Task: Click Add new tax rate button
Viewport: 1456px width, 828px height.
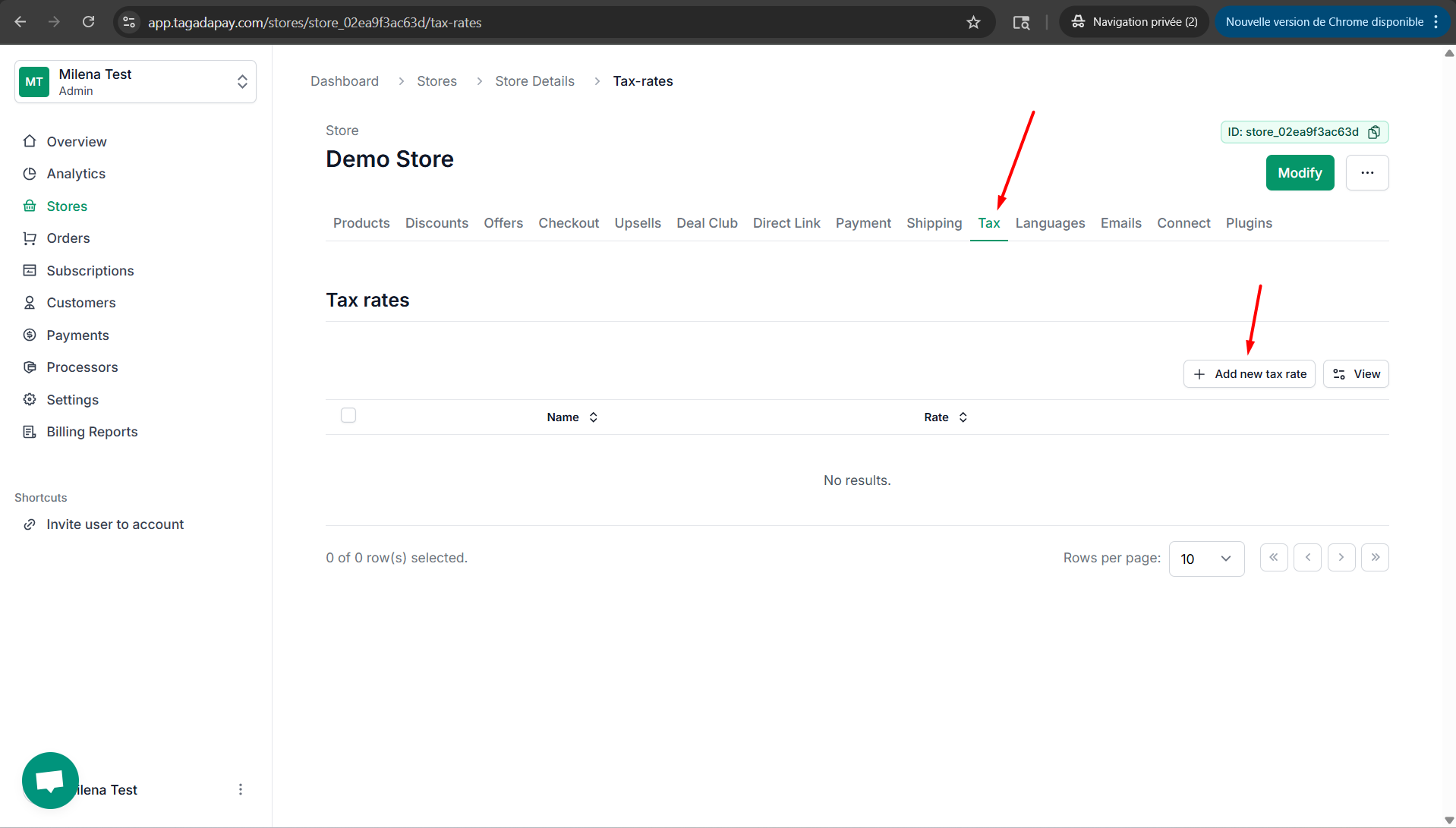Action: click(x=1249, y=374)
